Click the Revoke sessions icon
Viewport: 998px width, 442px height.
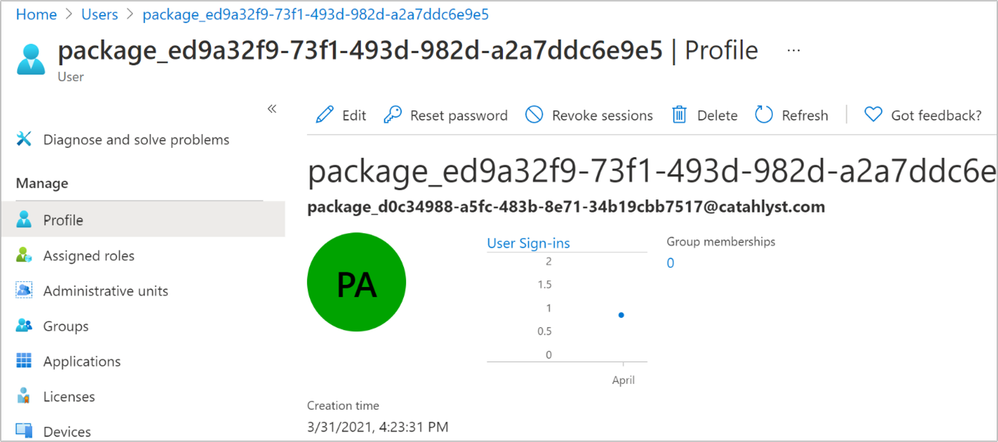[535, 115]
